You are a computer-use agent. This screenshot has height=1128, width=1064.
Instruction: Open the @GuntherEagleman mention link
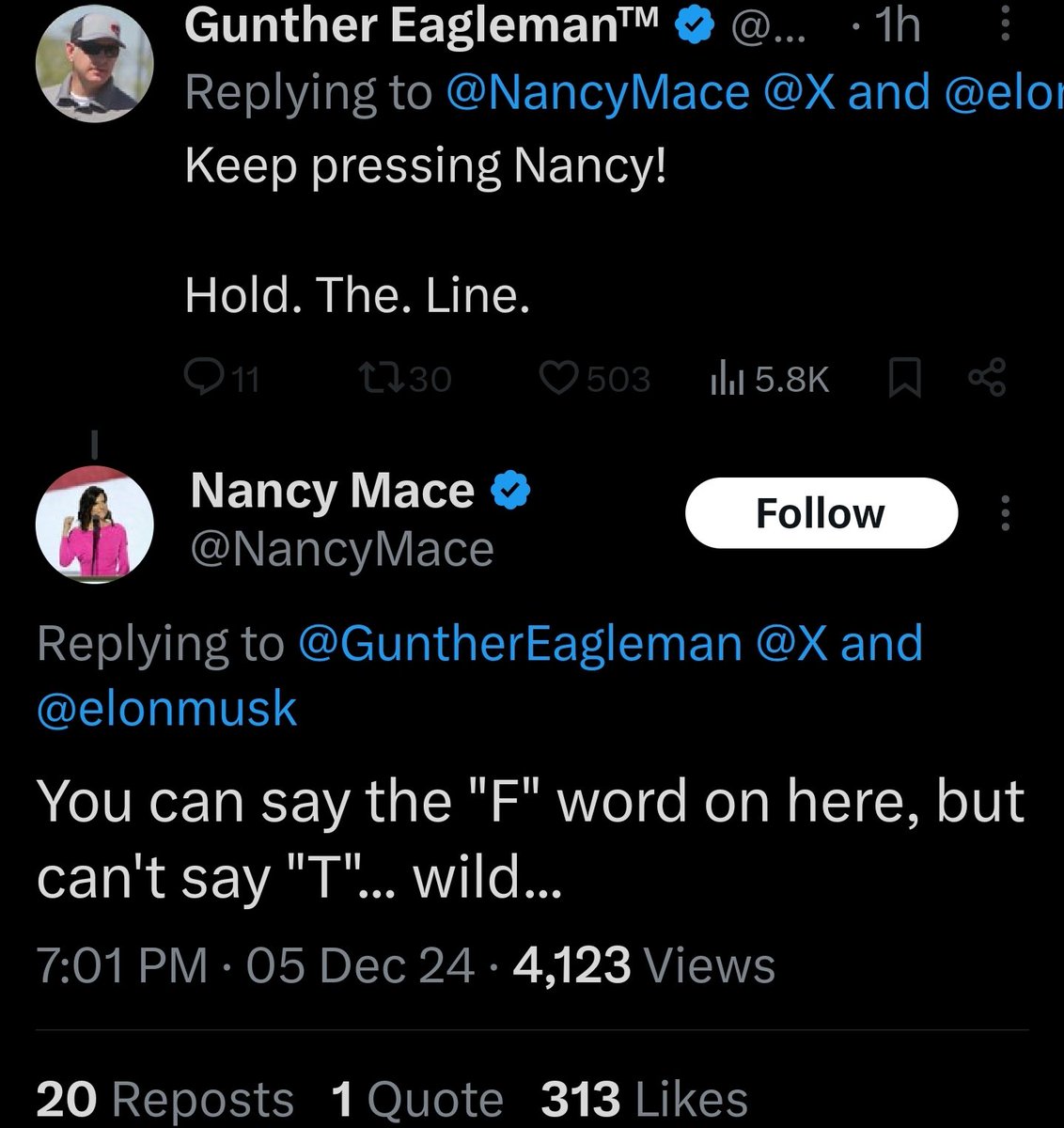[520, 644]
